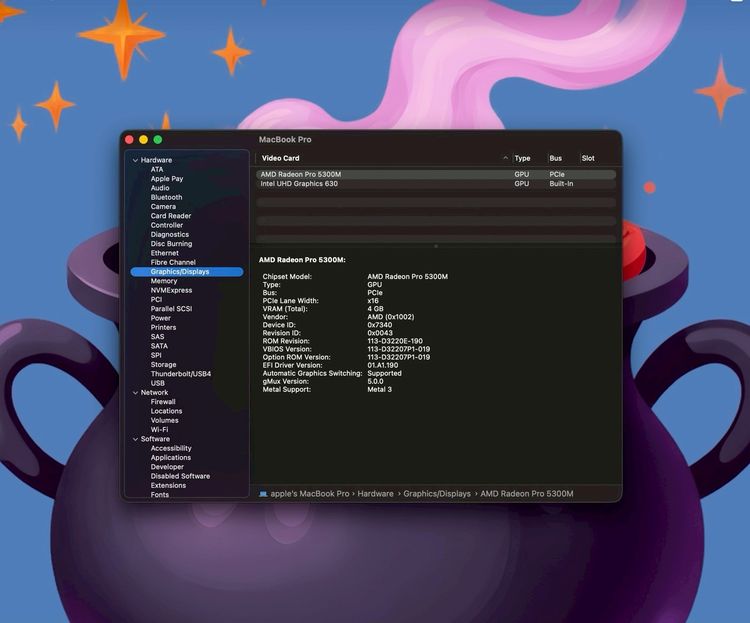The image size is (750, 623).
Task: Click AMD Radeon Pro 5300M in path bar
Action: (527, 494)
